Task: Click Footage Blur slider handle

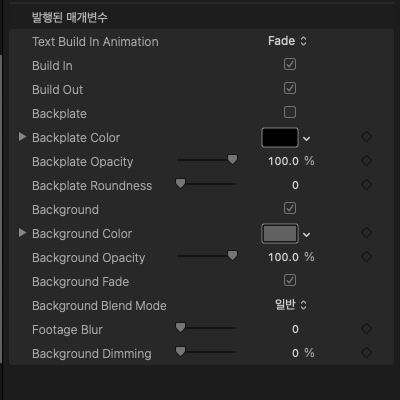Action: click(180, 327)
